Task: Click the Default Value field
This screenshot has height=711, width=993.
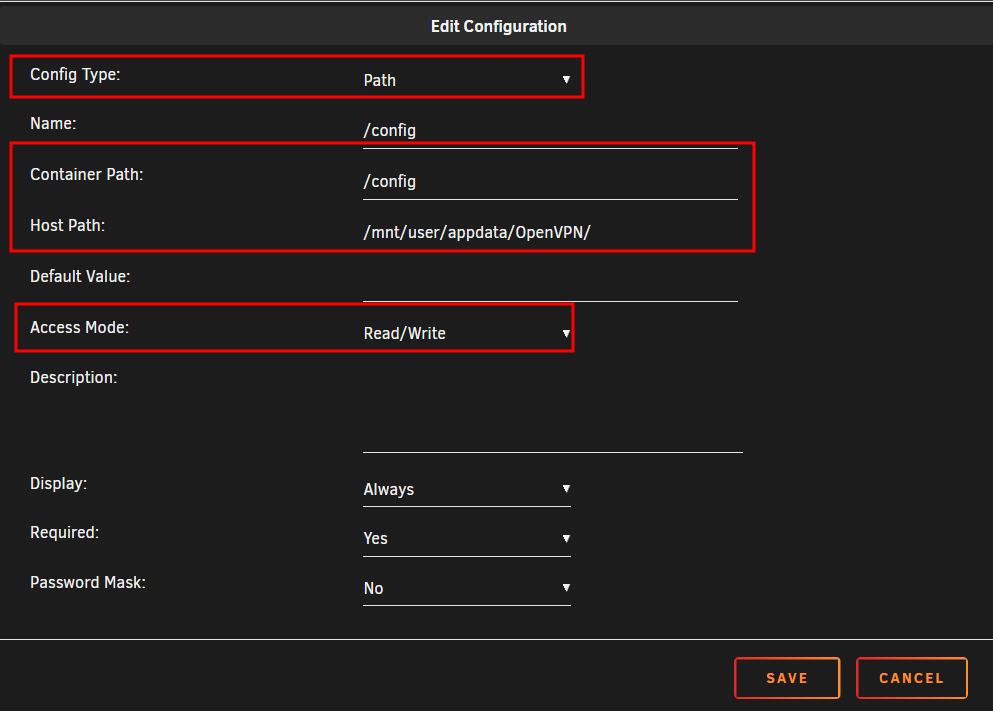Action: (x=550, y=283)
